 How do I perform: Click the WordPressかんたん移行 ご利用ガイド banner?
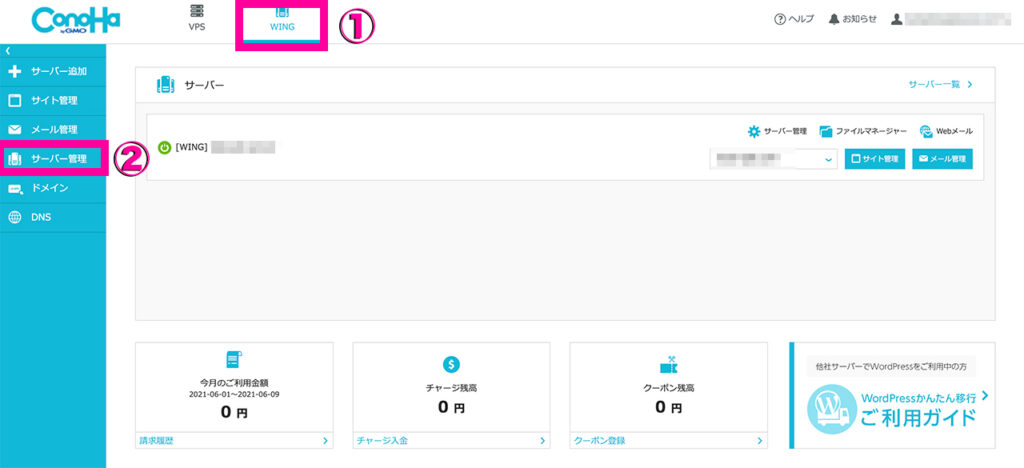point(892,395)
